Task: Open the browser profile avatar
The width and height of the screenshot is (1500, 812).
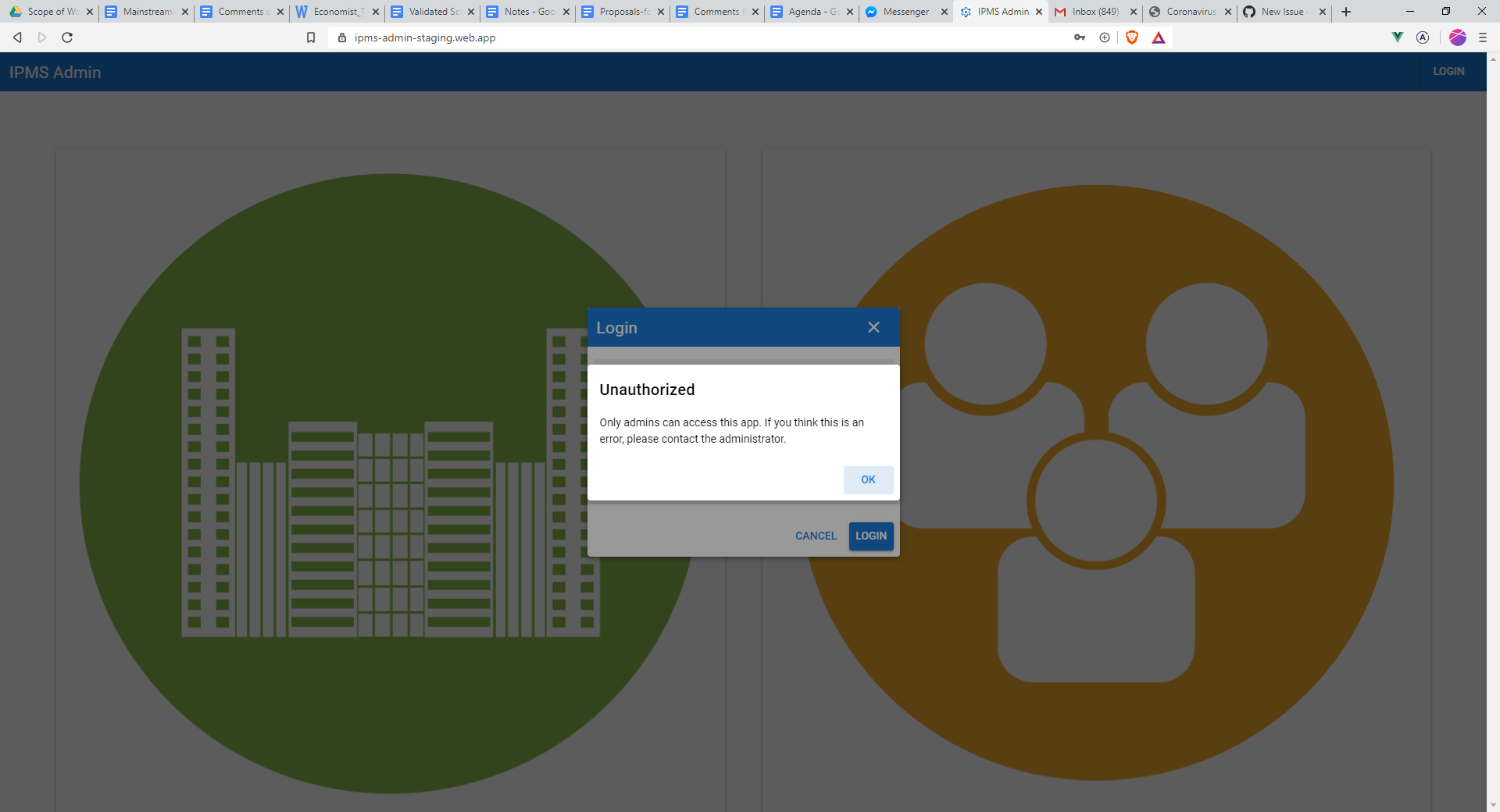Action: pyautogui.click(x=1458, y=37)
